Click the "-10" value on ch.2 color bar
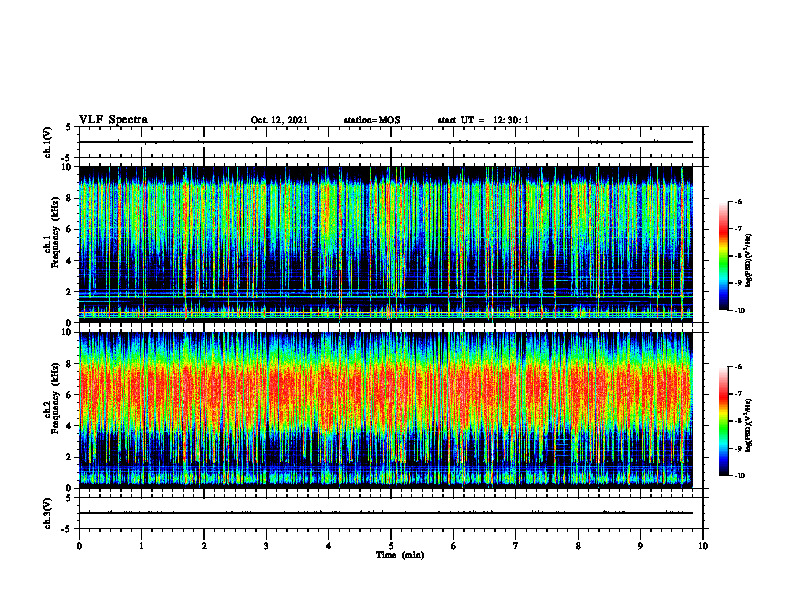 [x=739, y=475]
